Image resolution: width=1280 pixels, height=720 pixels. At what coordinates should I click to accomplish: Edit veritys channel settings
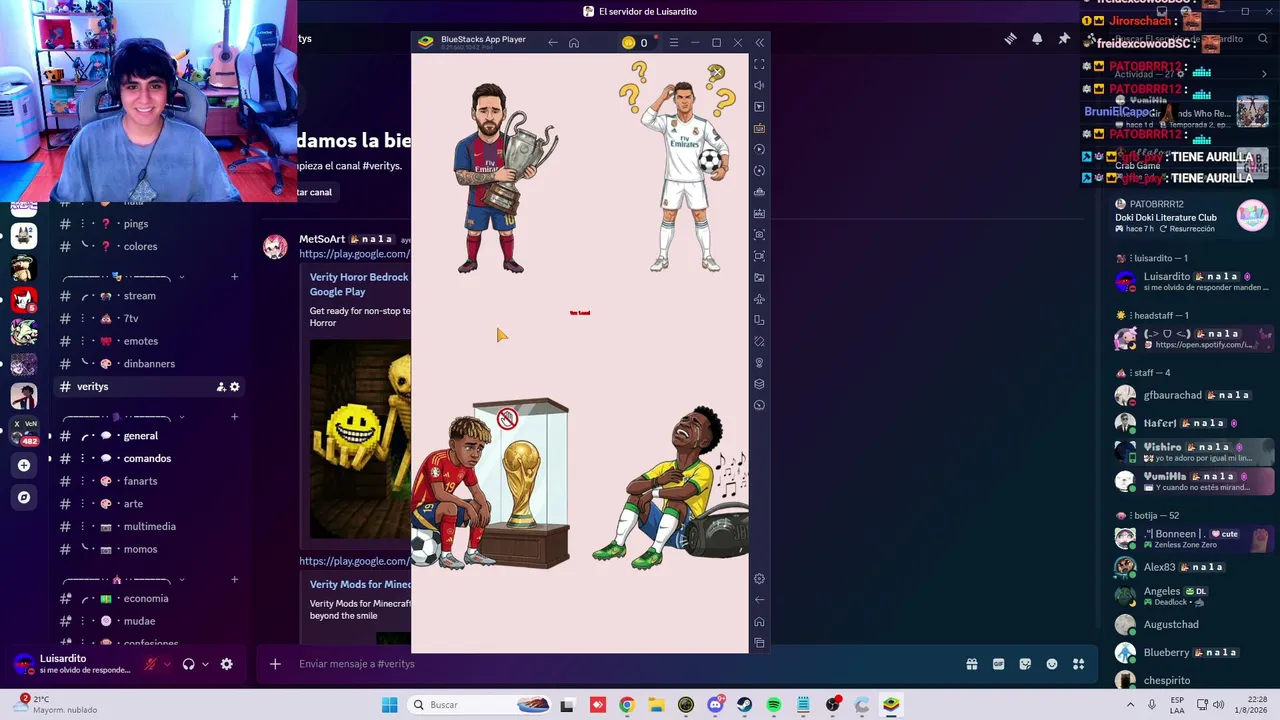[235, 387]
